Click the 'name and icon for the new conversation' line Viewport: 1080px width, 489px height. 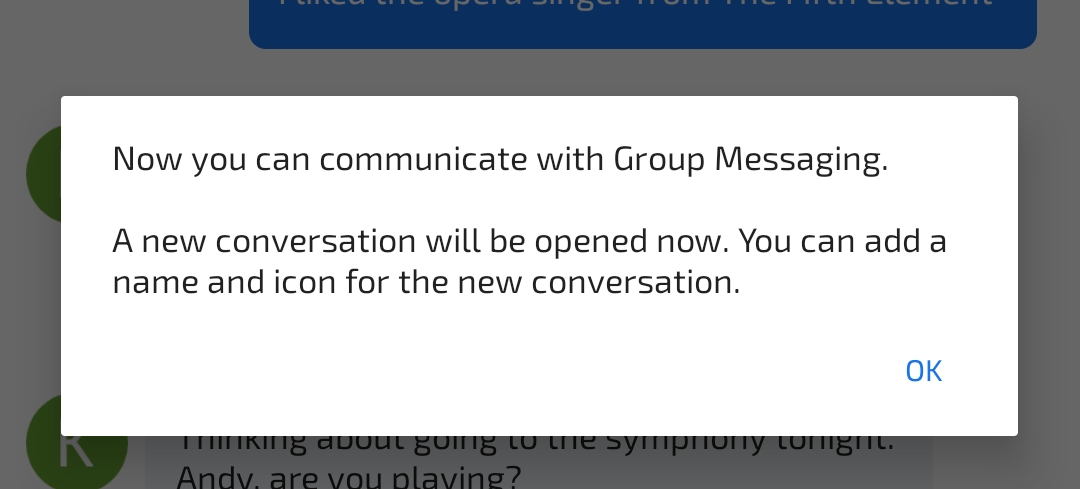coord(426,283)
